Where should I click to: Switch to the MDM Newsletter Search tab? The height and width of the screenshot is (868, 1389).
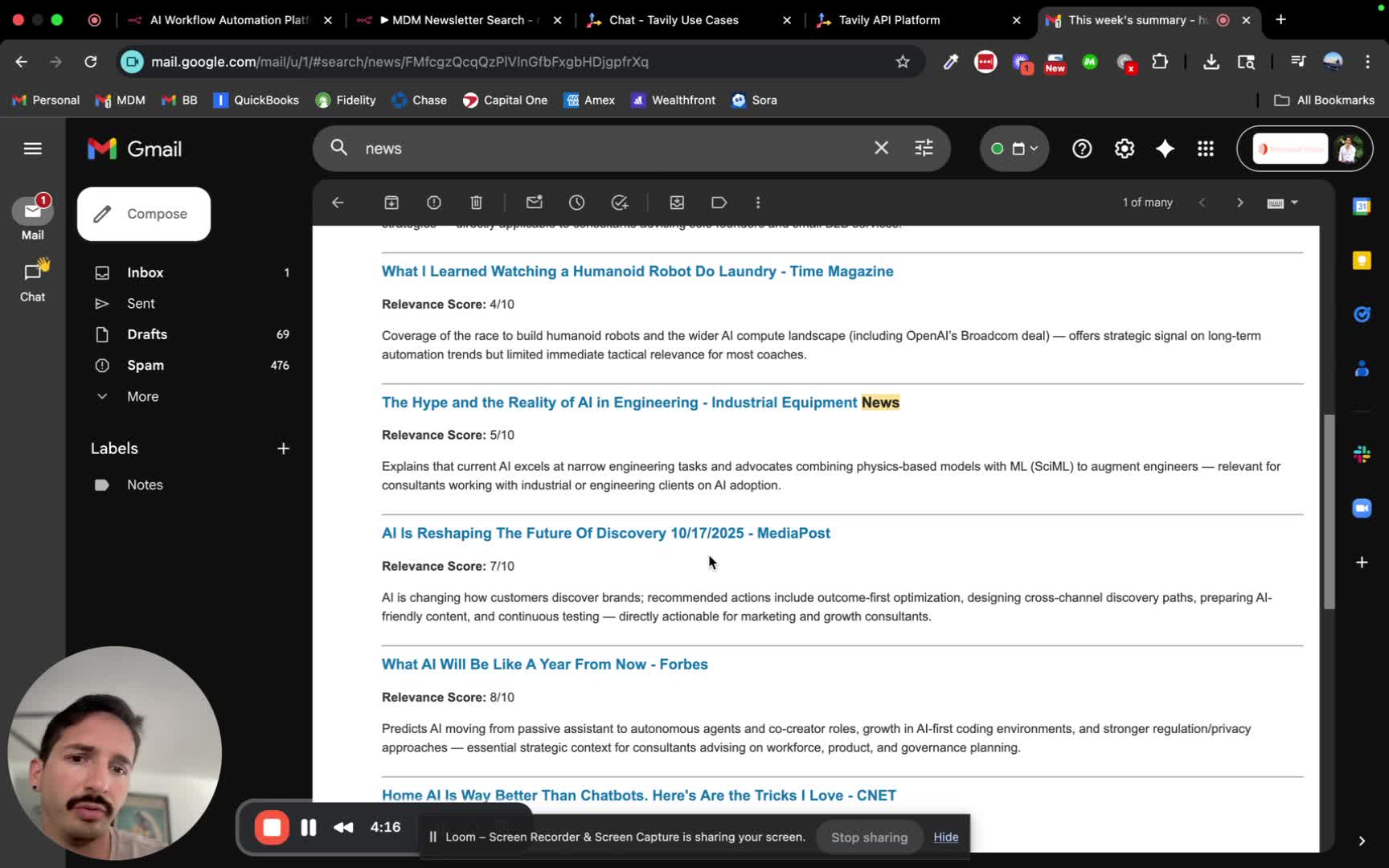pos(459,20)
